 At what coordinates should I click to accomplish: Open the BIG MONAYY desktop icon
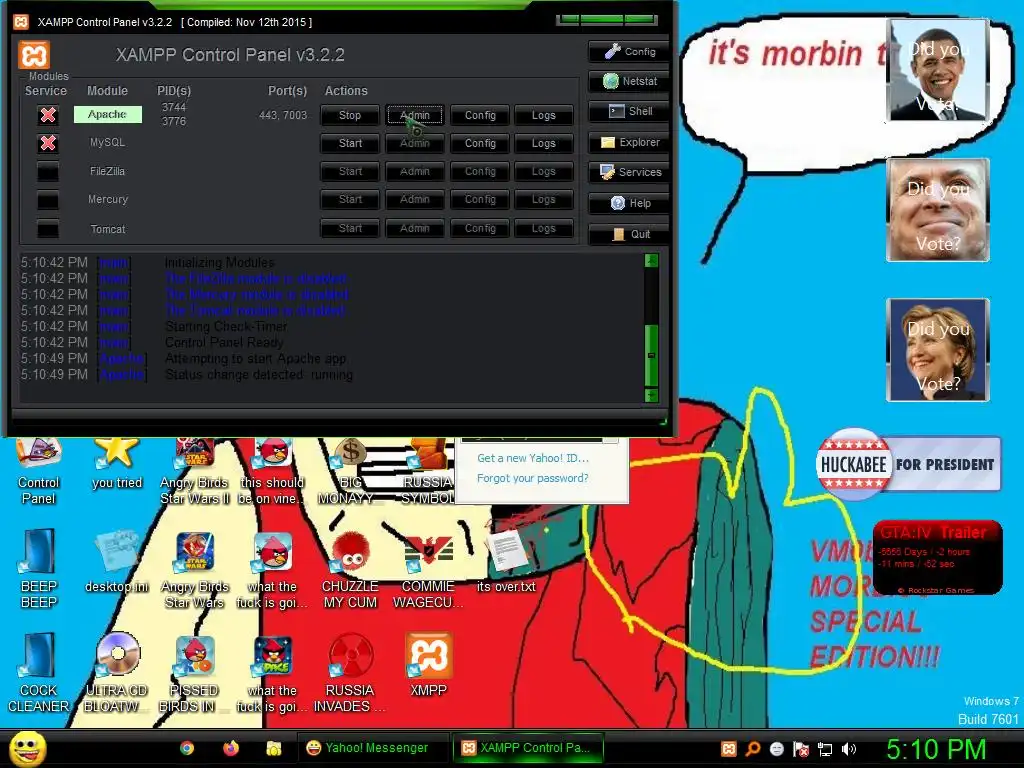[x=350, y=473]
